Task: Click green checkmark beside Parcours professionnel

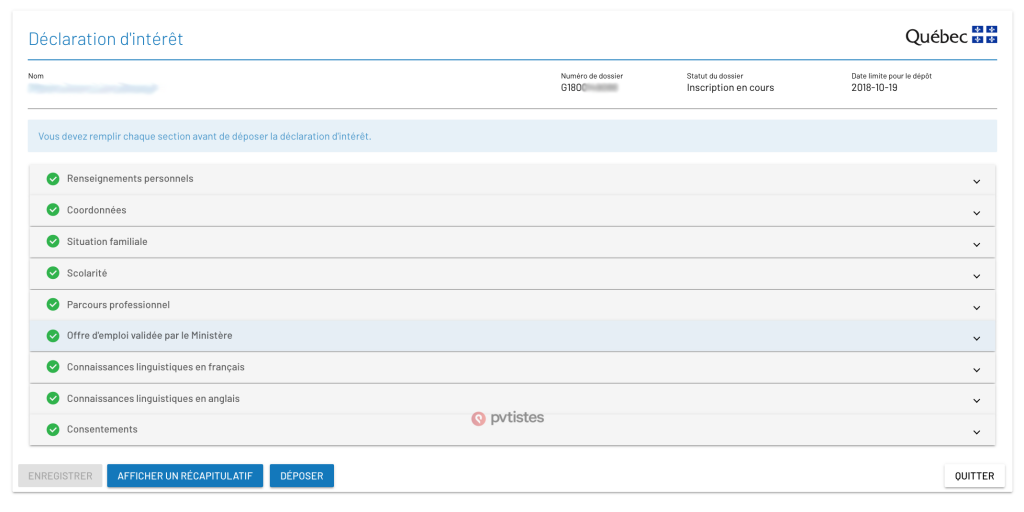Action: [53, 305]
